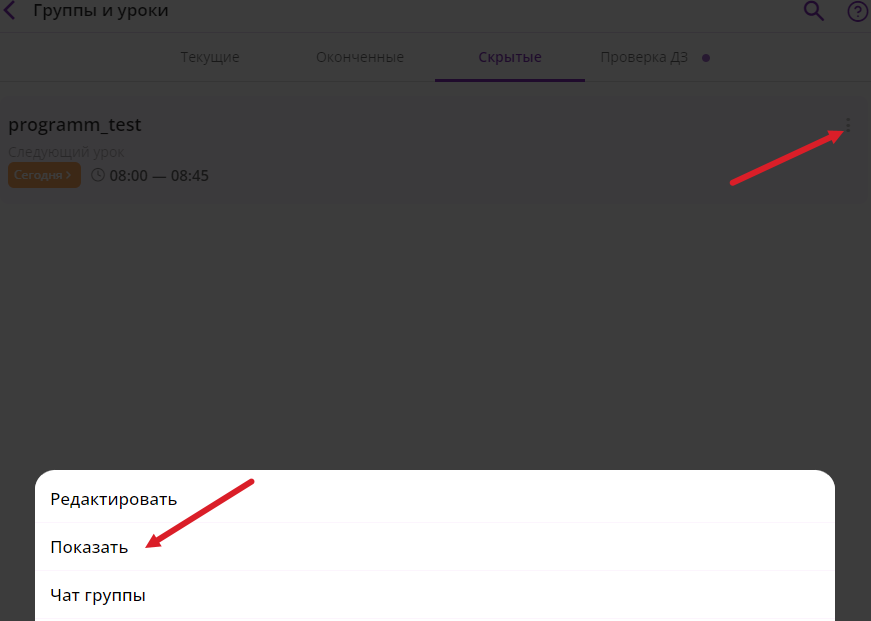Open help via the question mark icon
871x621 pixels.
click(x=858, y=12)
